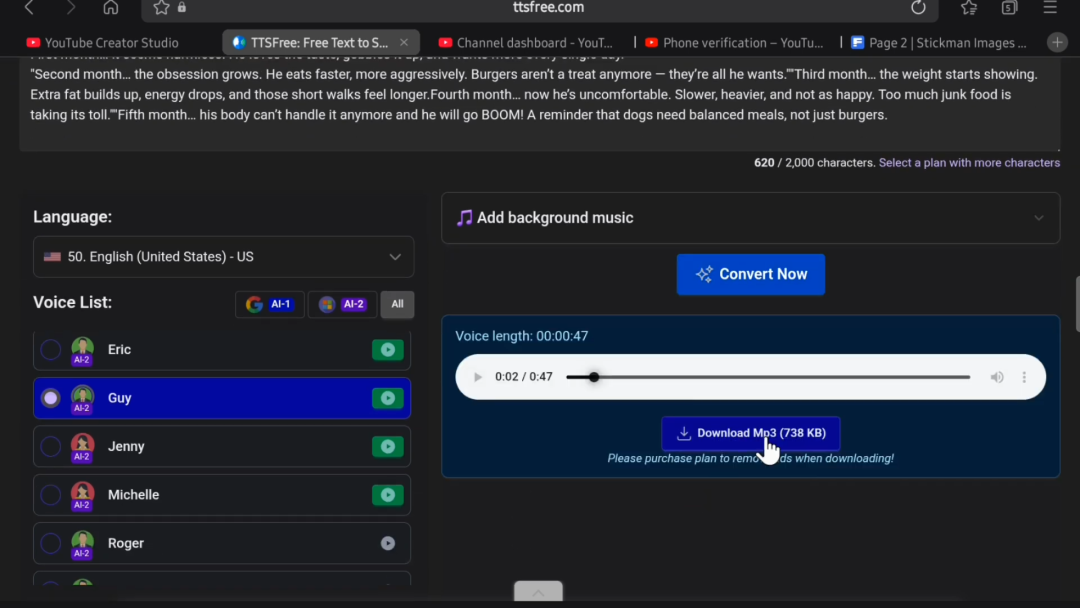The width and height of the screenshot is (1080, 608).
Task: Go to browser home page
Action: (x=111, y=8)
